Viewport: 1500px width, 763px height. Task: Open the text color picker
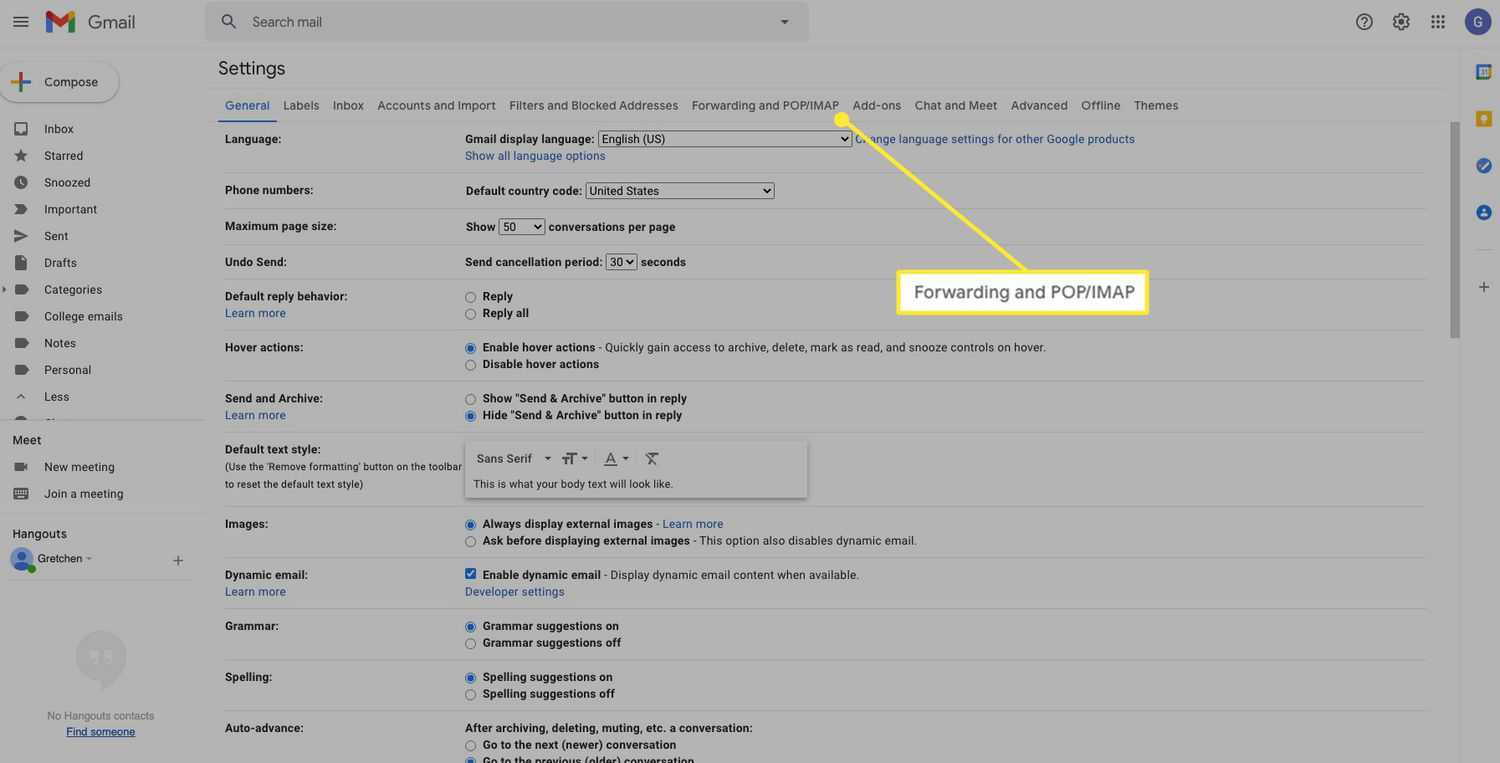(x=616, y=458)
